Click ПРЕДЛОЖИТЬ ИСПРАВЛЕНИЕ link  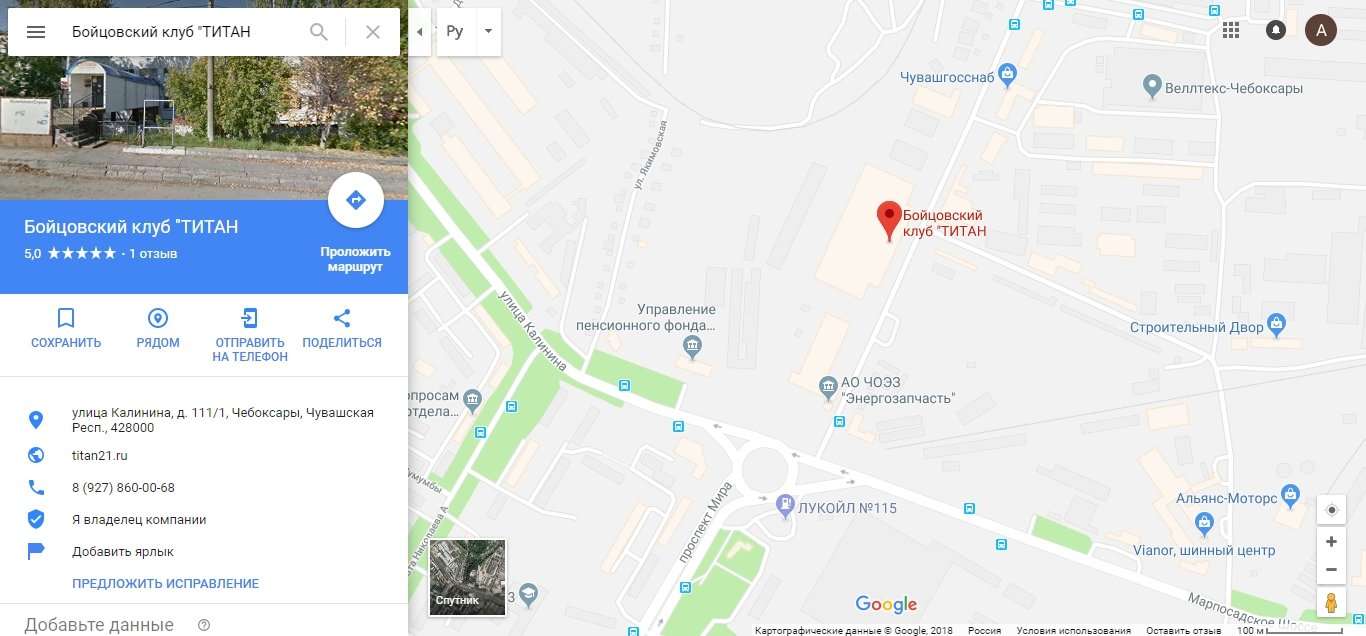pos(165,583)
